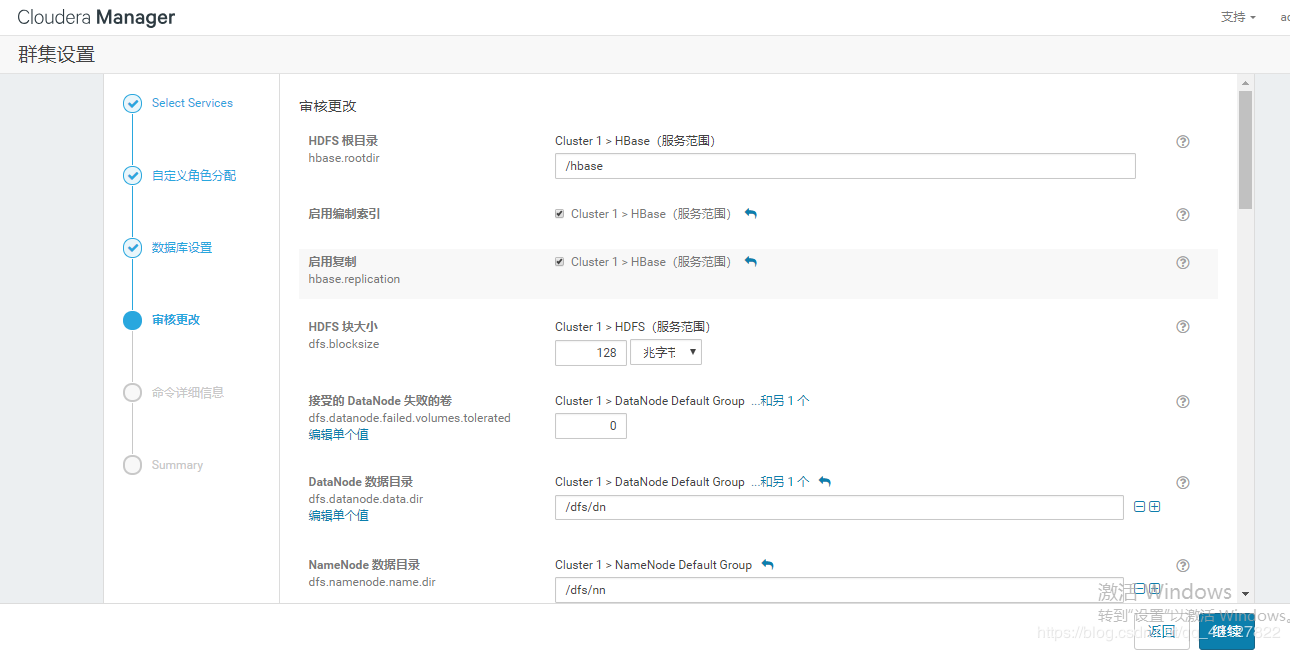Revert the hbase.replication setting to default
Viewport: 1290px width, 651px height.
(x=751, y=262)
